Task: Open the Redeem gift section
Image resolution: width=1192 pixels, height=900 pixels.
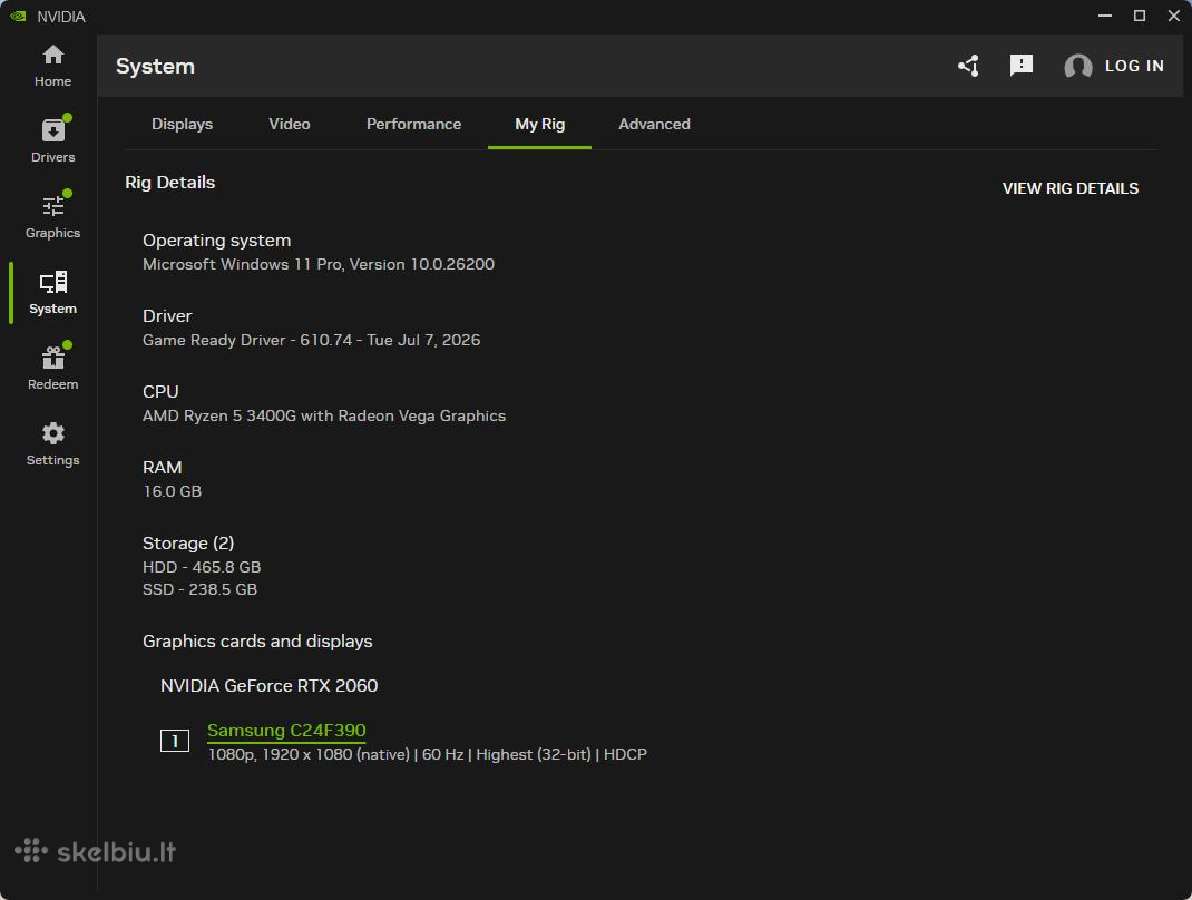Action: [x=52, y=367]
